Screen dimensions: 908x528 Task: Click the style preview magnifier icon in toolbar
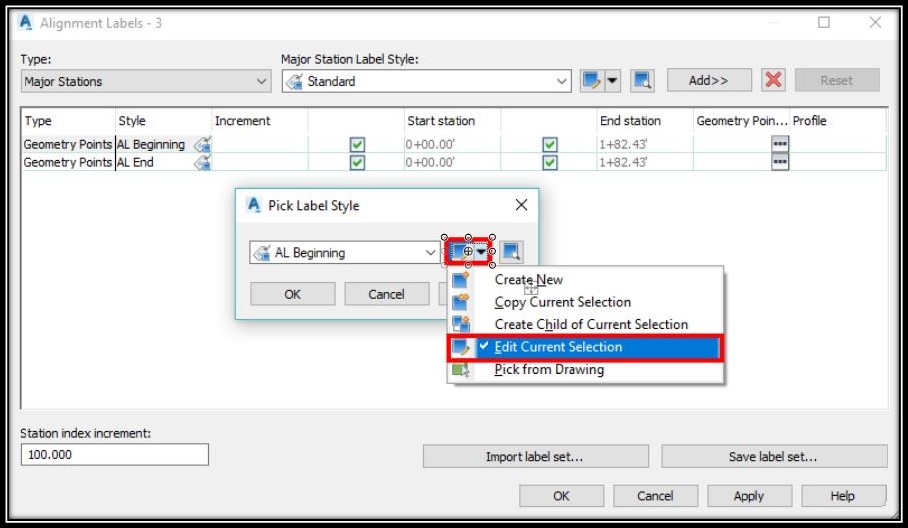[642, 80]
